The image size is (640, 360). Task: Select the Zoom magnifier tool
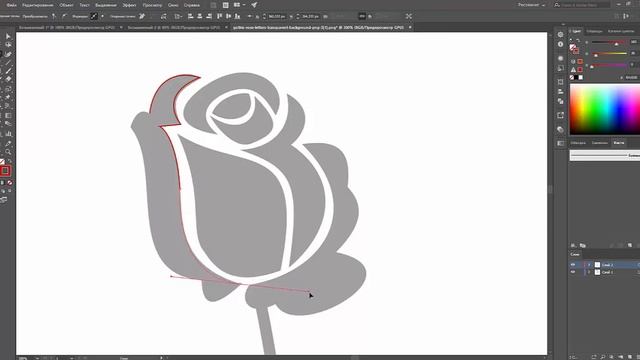click(8, 152)
